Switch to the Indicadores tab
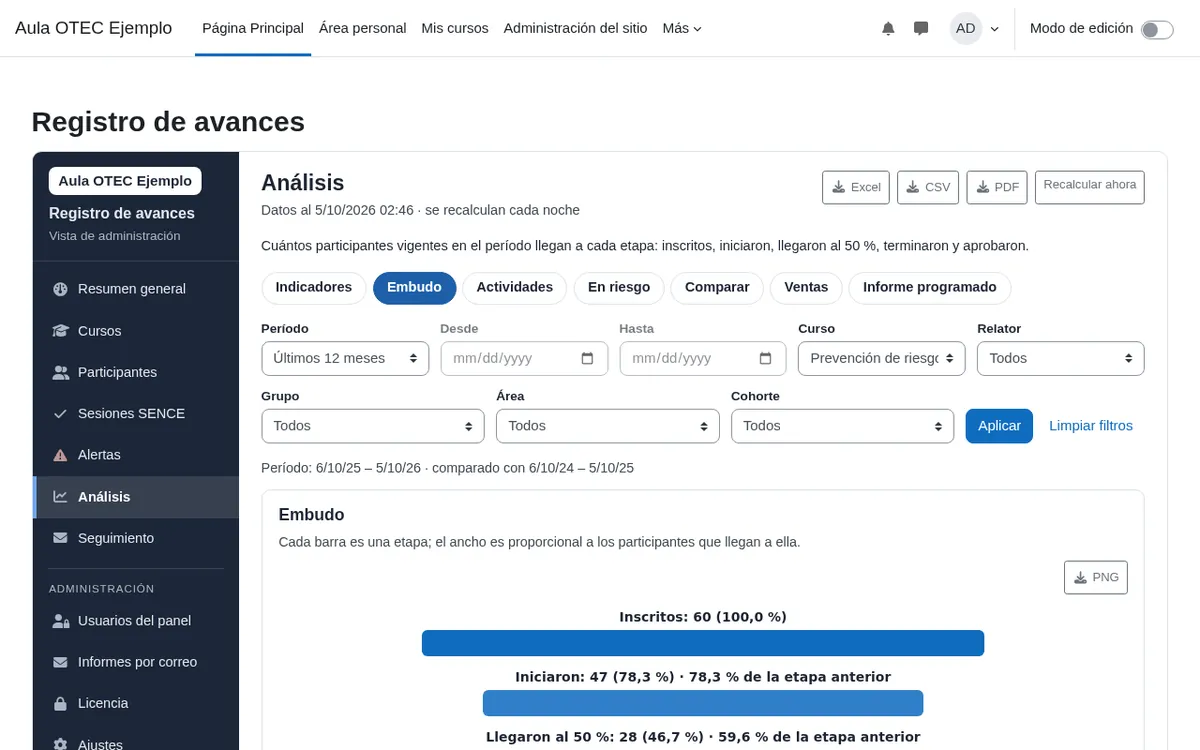The height and width of the screenshot is (750, 1200). (x=314, y=288)
